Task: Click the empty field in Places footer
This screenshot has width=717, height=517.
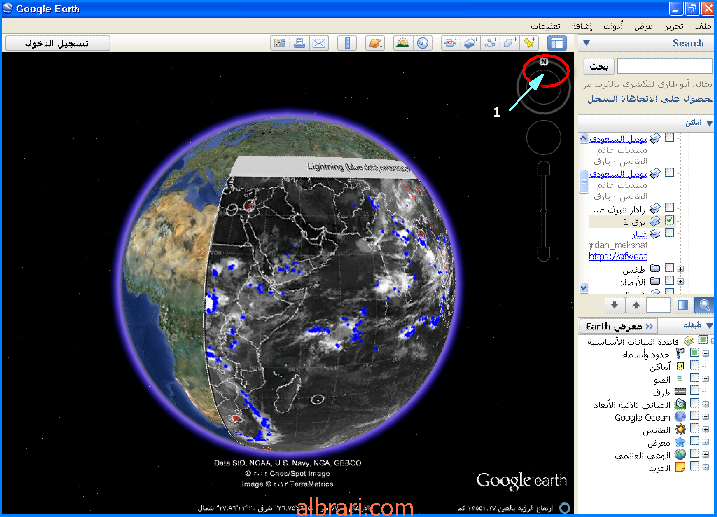Action: click(x=658, y=305)
